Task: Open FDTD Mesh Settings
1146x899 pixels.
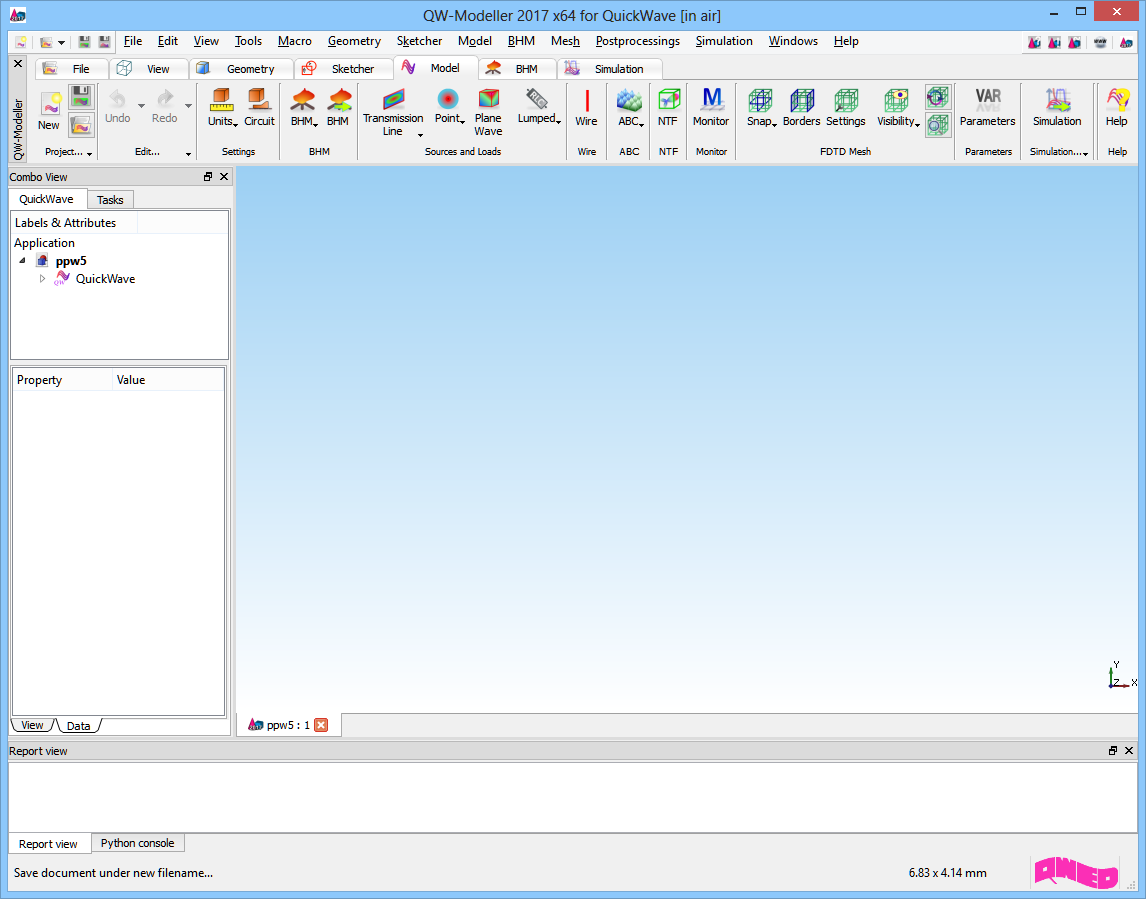Action: coord(846,107)
